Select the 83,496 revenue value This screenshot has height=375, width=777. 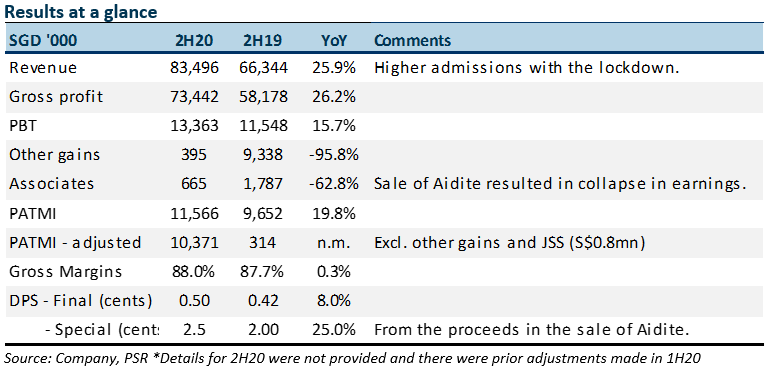pos(194,67)
